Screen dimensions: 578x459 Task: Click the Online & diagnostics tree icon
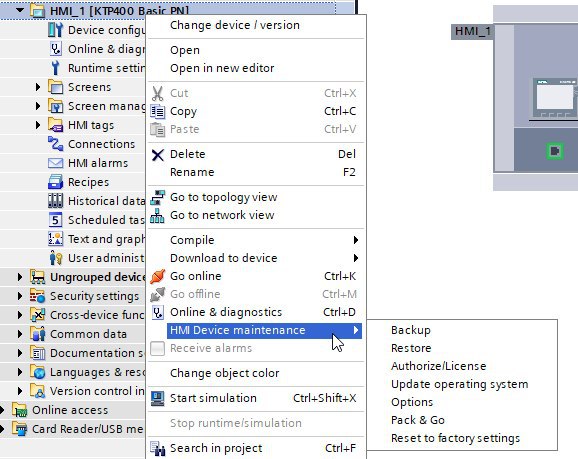[55, 49]
